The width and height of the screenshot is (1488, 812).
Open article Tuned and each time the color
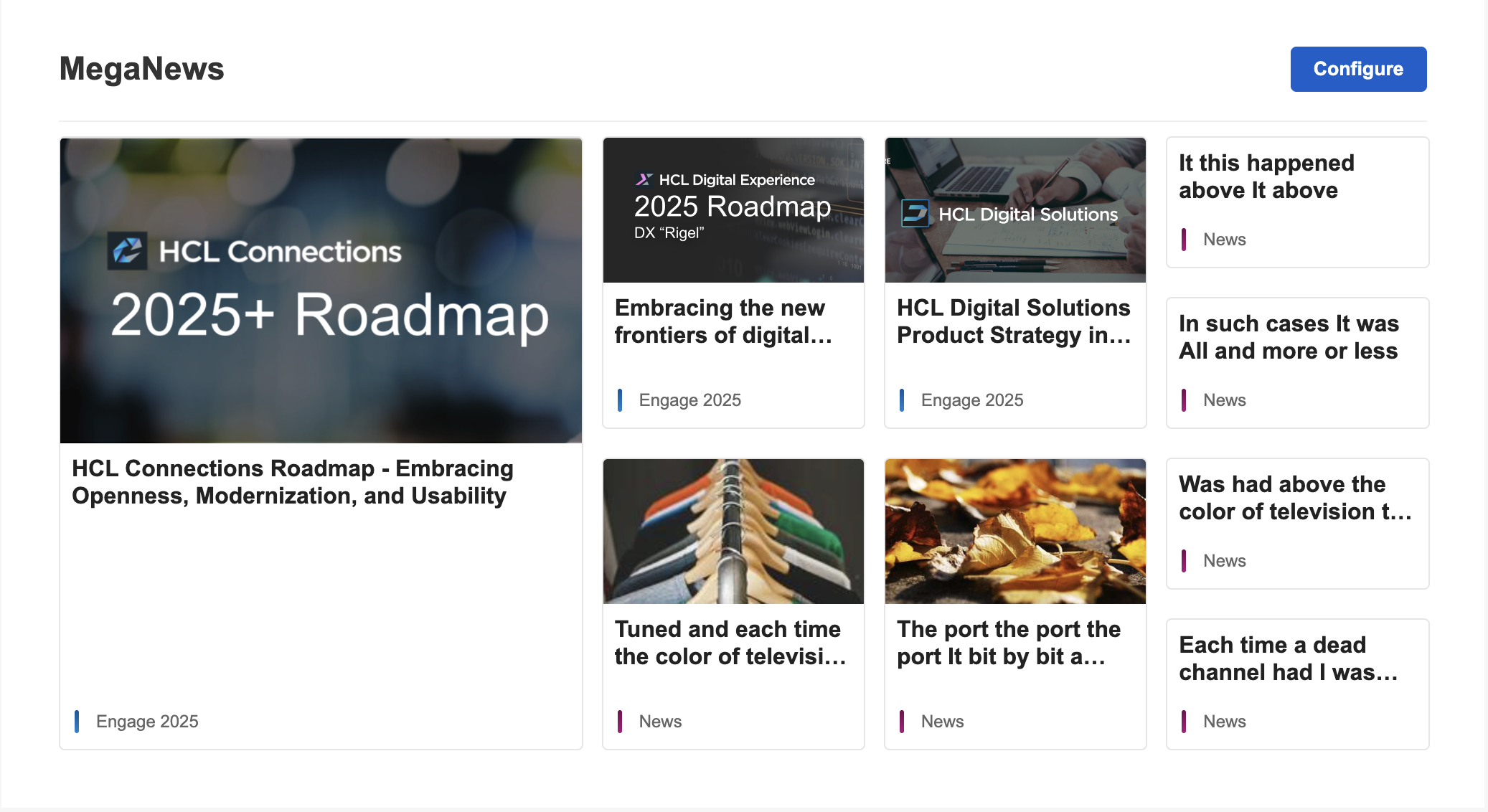730,643
